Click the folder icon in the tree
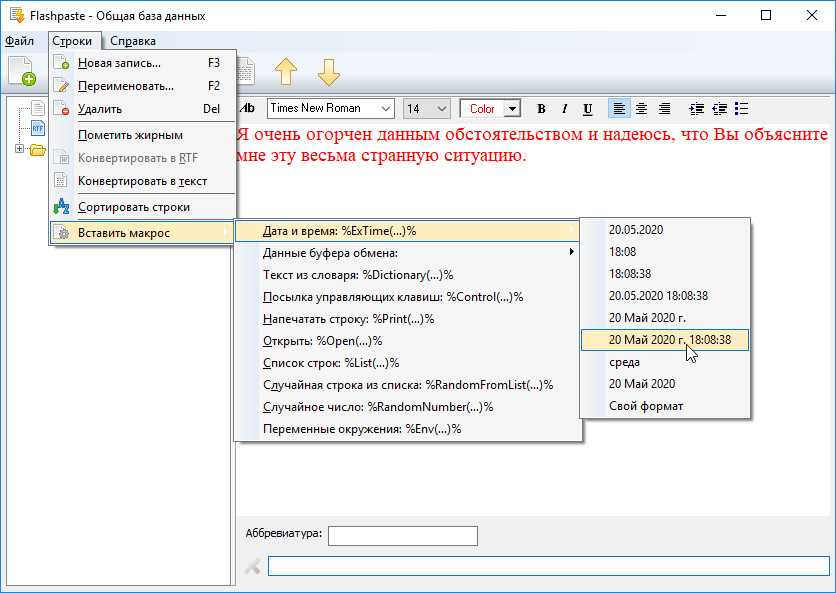Screen dimensions: 836x593 37,150
